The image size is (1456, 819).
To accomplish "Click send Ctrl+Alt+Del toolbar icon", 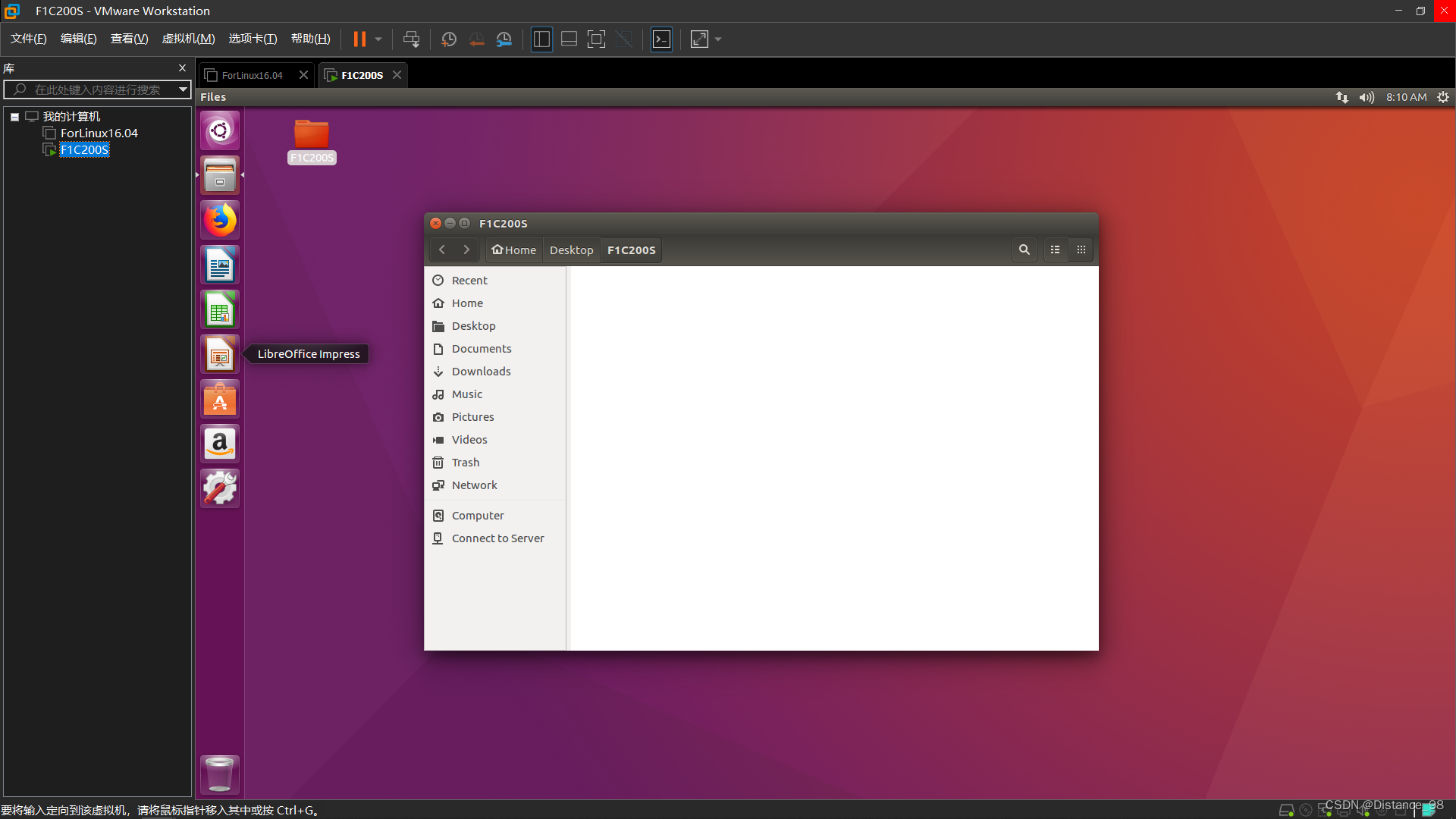I will tap(411, 39).
